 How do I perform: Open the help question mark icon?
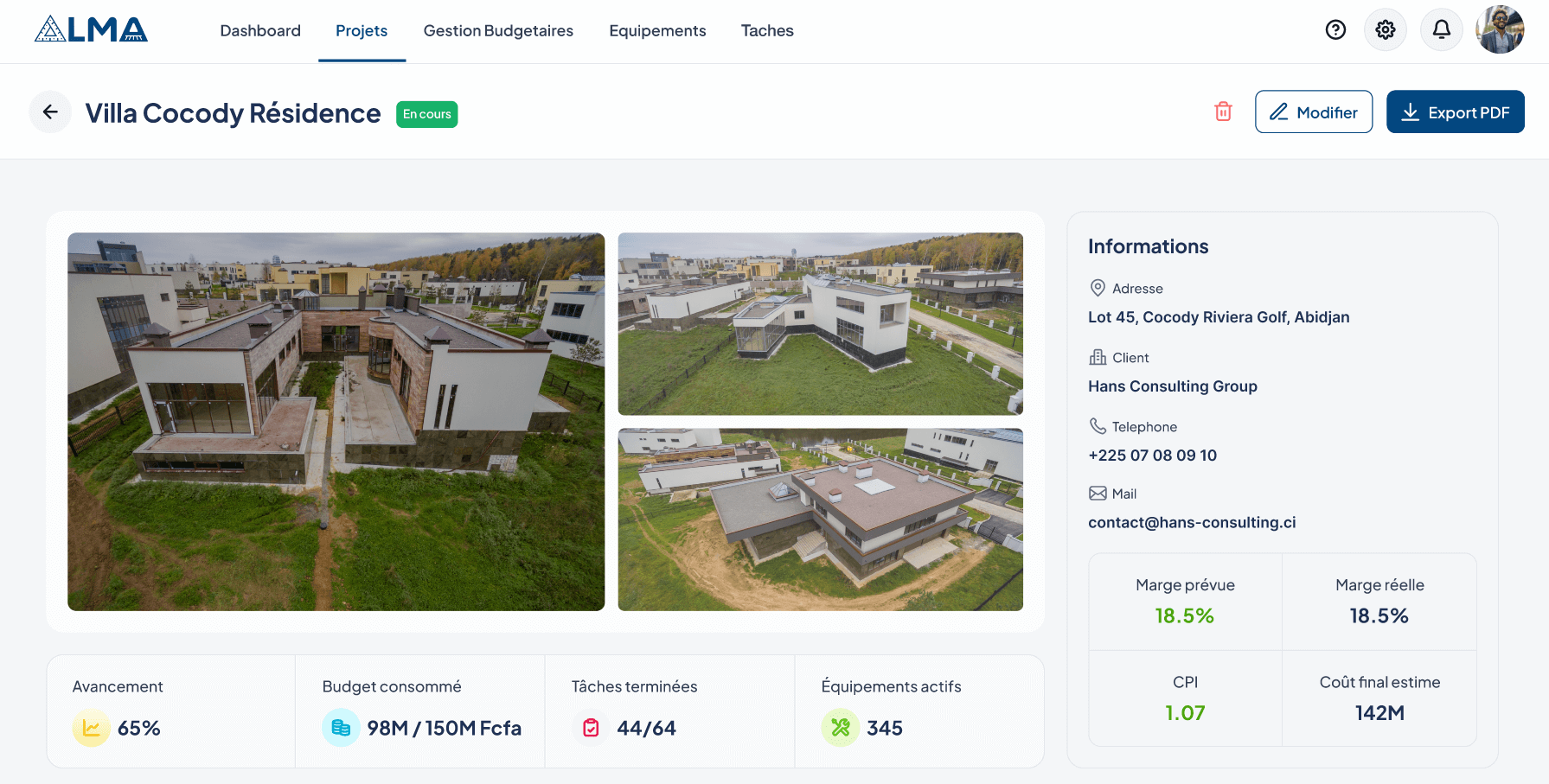coord(1335,30)
